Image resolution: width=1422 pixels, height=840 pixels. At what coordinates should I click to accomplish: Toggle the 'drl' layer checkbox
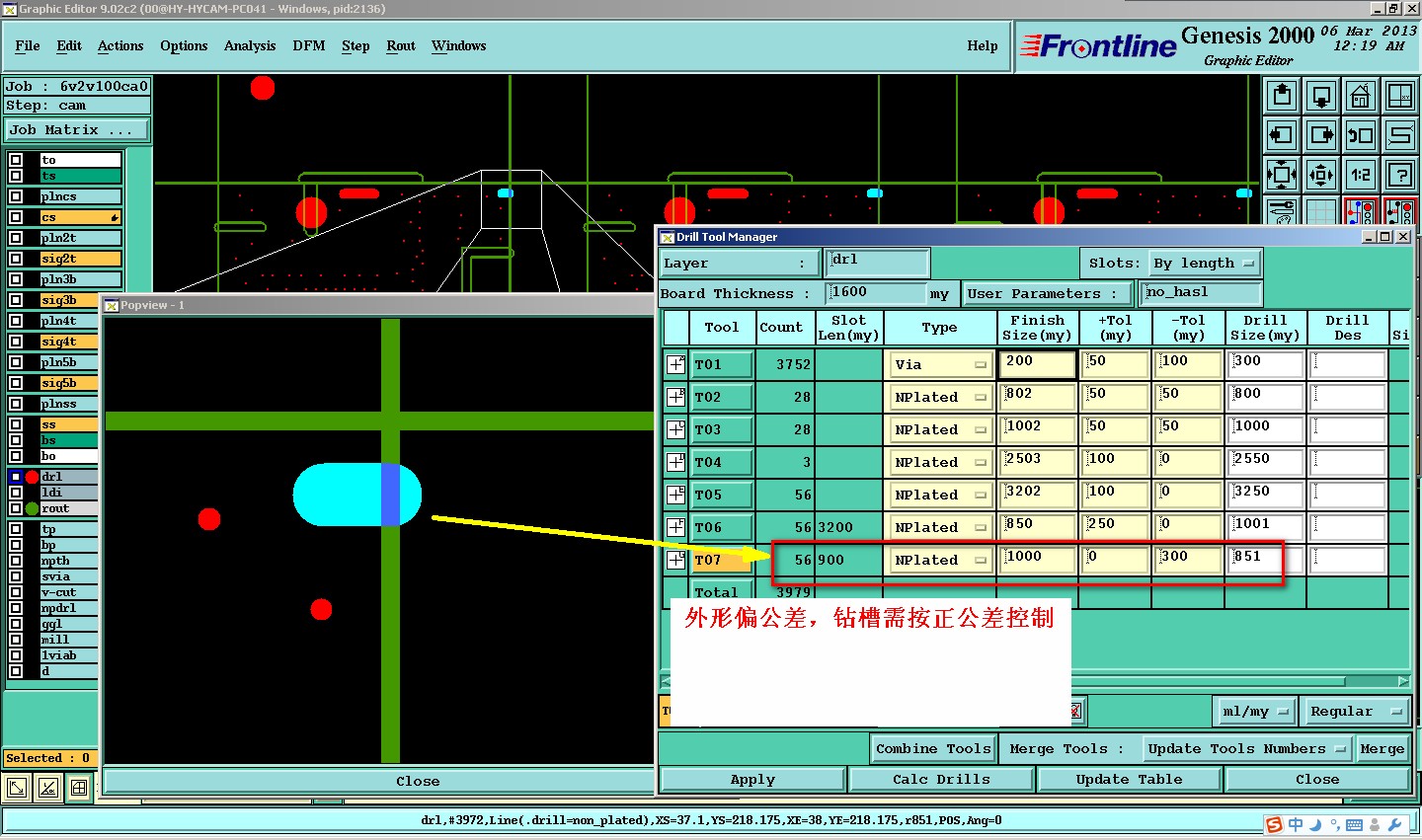(x=16, y=477)
